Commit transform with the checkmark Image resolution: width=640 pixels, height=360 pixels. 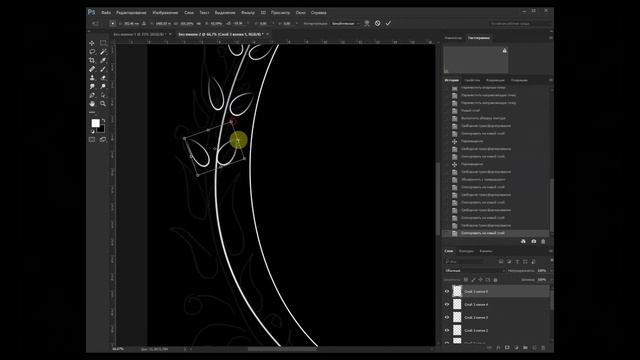388,23
